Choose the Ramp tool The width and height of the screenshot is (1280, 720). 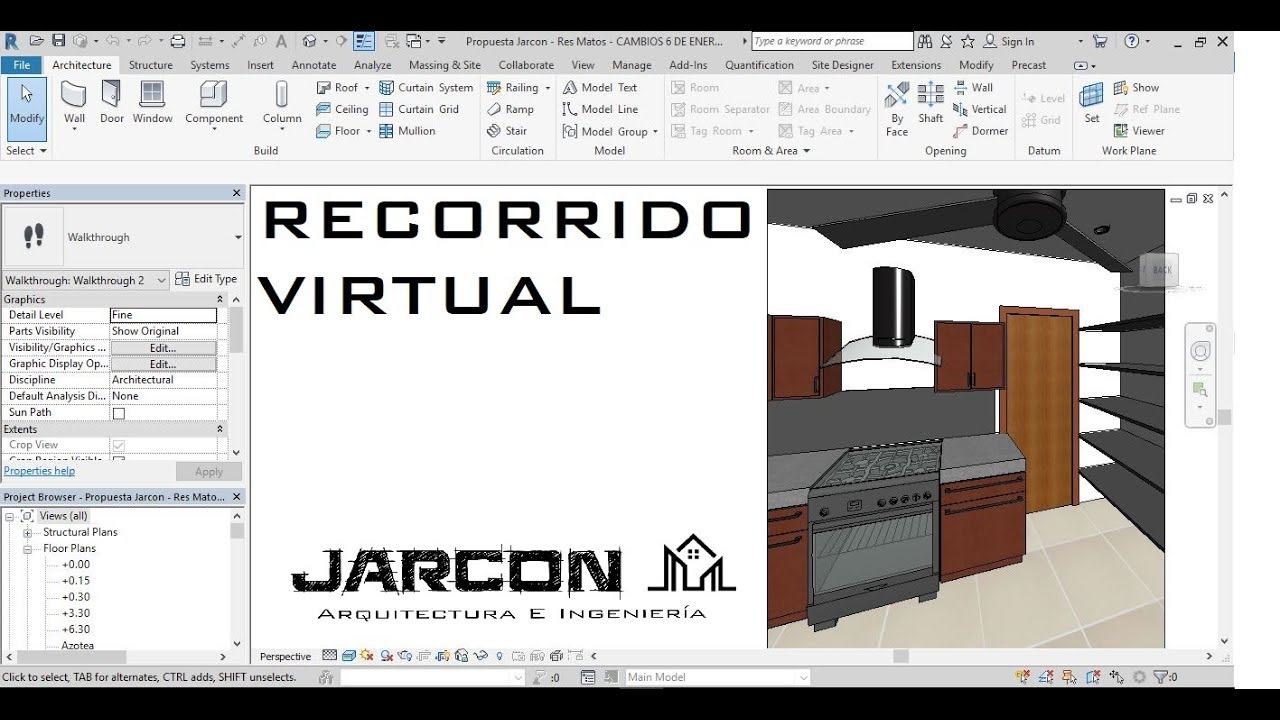coord(510,109)
